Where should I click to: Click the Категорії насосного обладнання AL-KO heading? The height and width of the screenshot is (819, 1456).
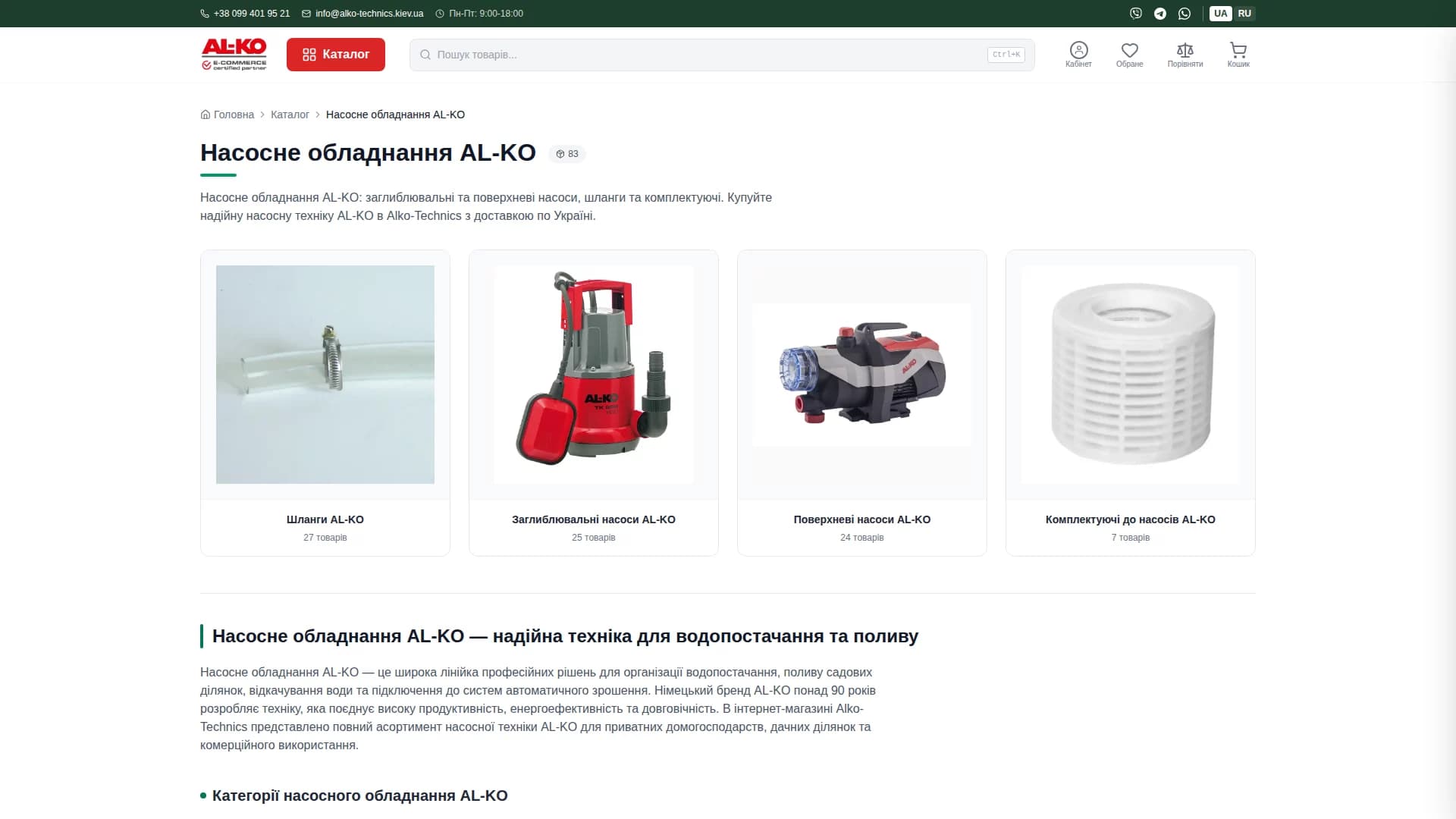point(360,795)
